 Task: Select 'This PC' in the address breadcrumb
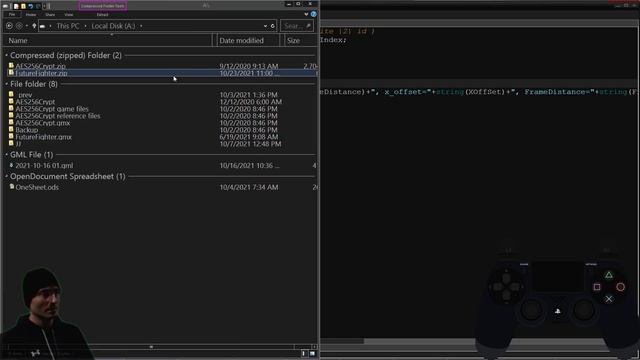tap(68, 26)
